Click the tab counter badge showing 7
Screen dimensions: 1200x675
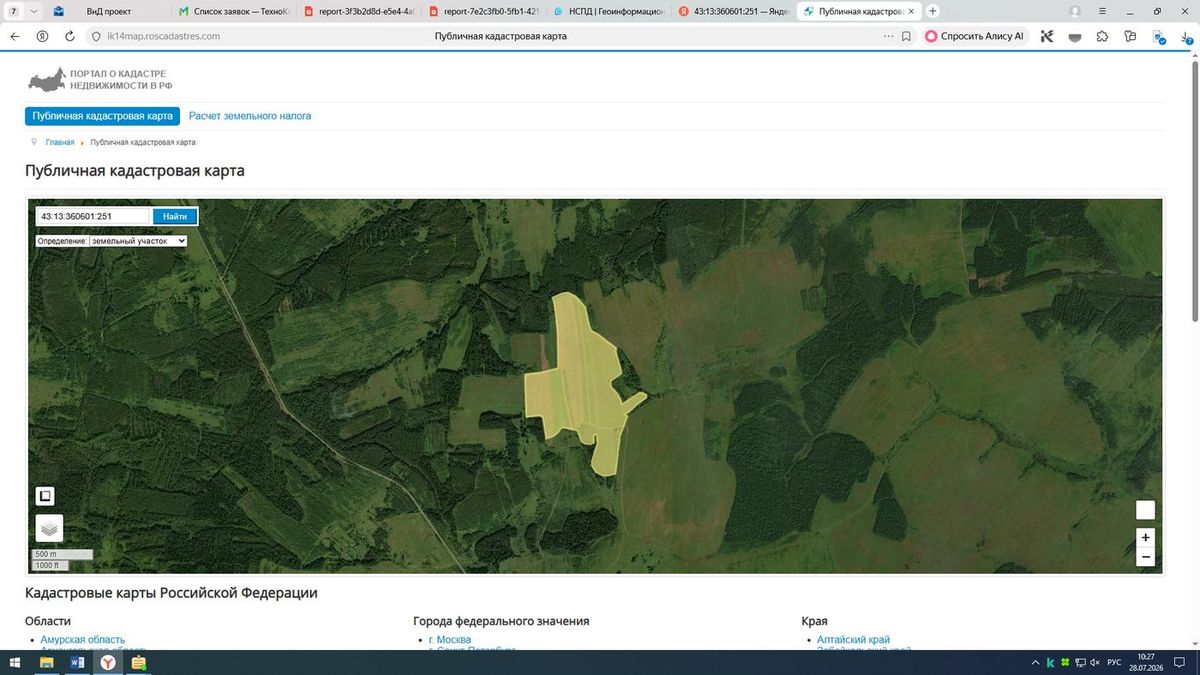click(13, 11)
